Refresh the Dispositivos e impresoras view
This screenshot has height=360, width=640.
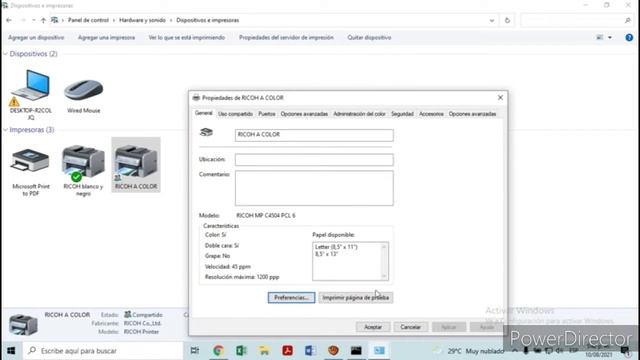[x=507, y=20]
